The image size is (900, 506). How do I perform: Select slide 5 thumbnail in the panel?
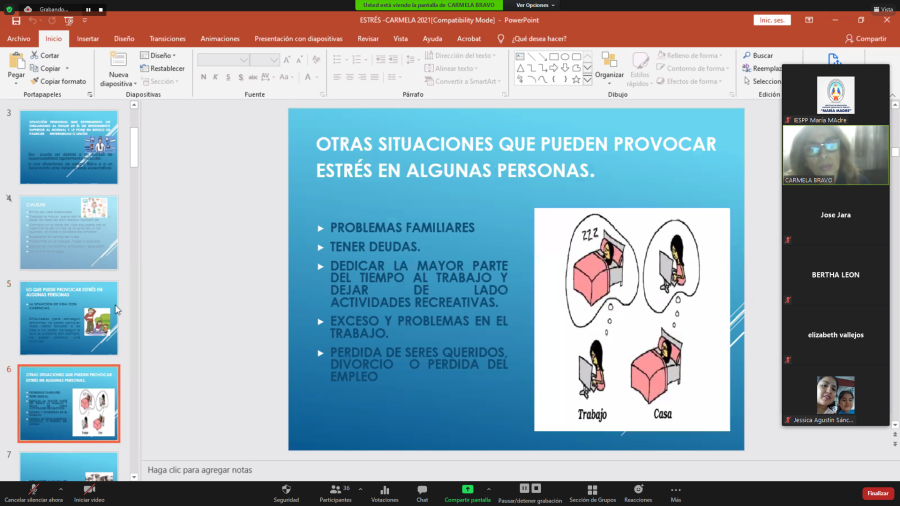tap(69, 319)
